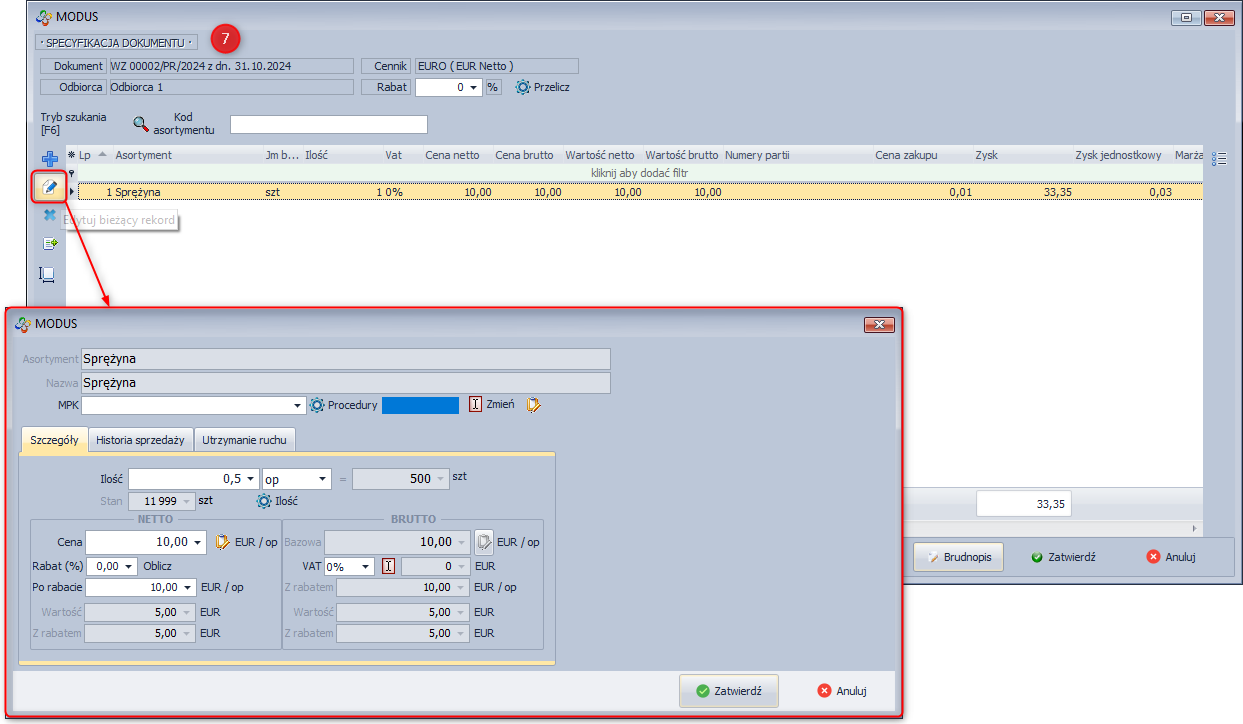Click the Przelicz gear icon

pos(522,87)
